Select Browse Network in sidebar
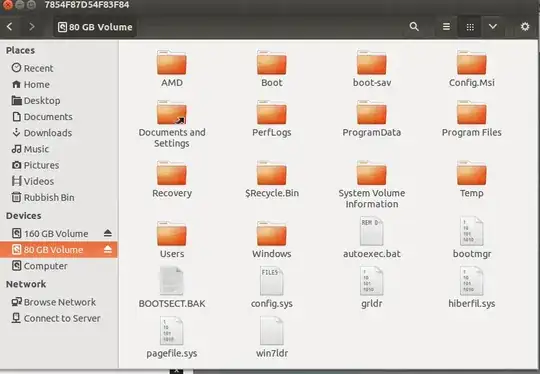Viewport: 540px width, 374px height. point(53,302)
